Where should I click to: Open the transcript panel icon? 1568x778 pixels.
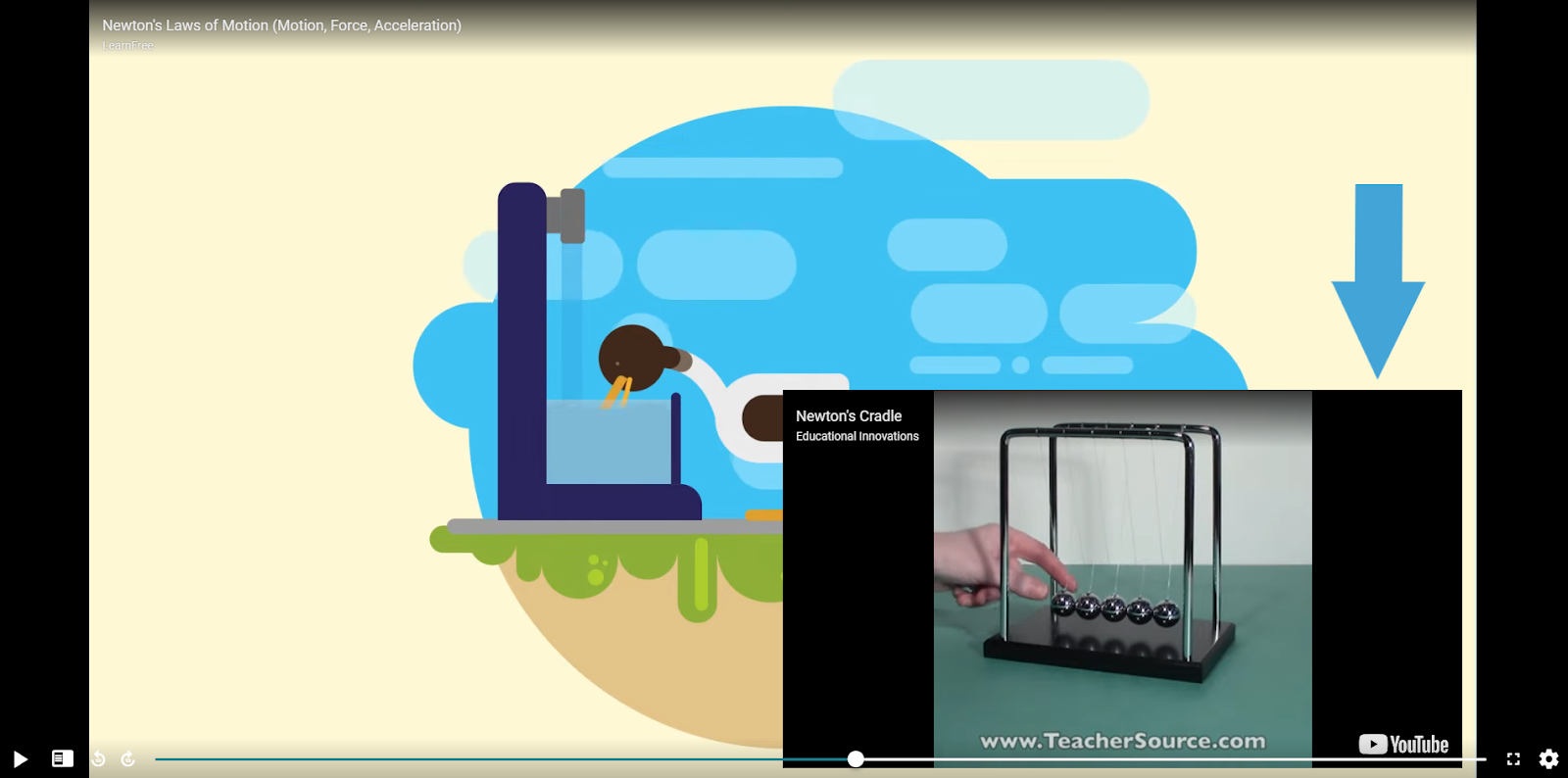tap(62, 758)
